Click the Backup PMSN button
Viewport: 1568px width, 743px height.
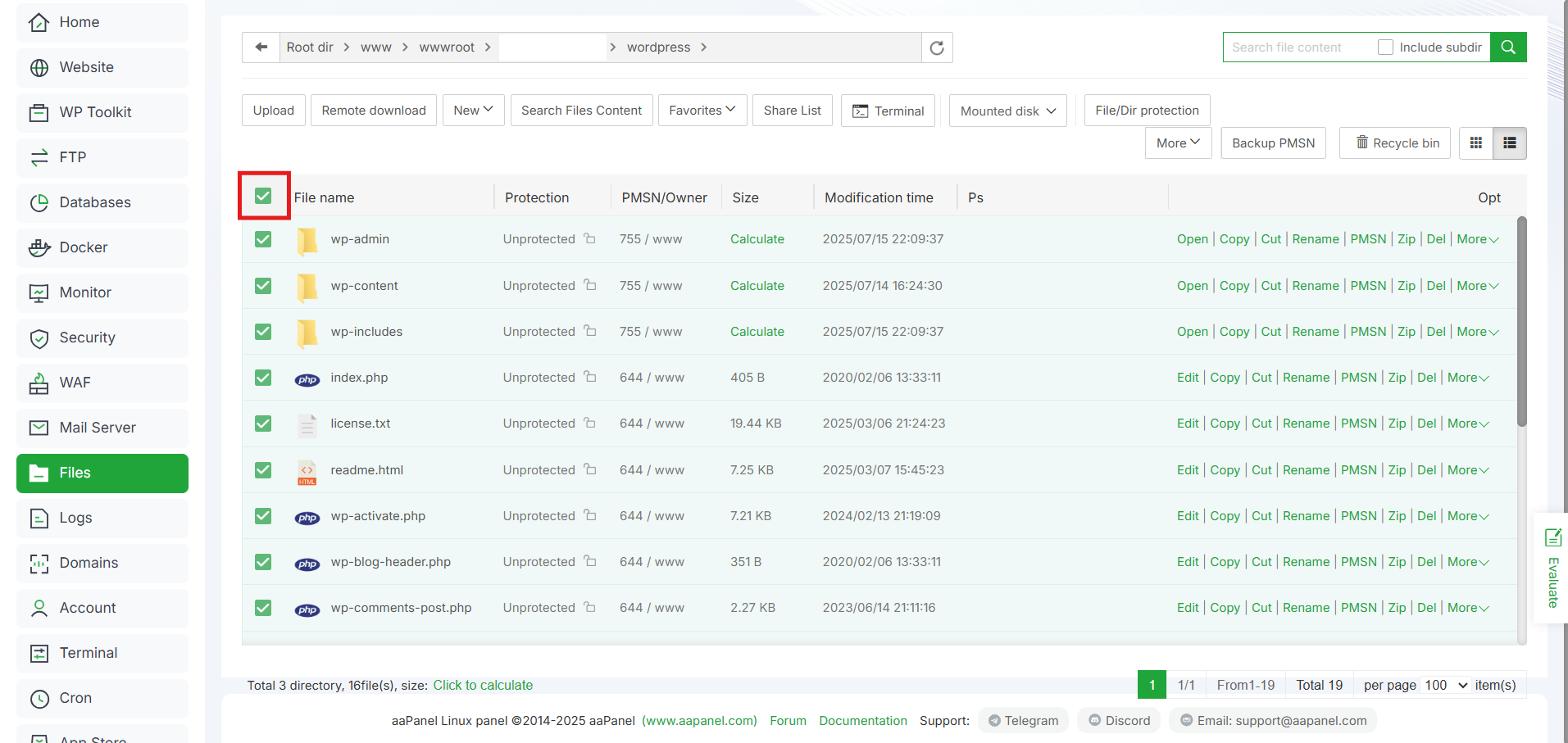(1273, 143)
